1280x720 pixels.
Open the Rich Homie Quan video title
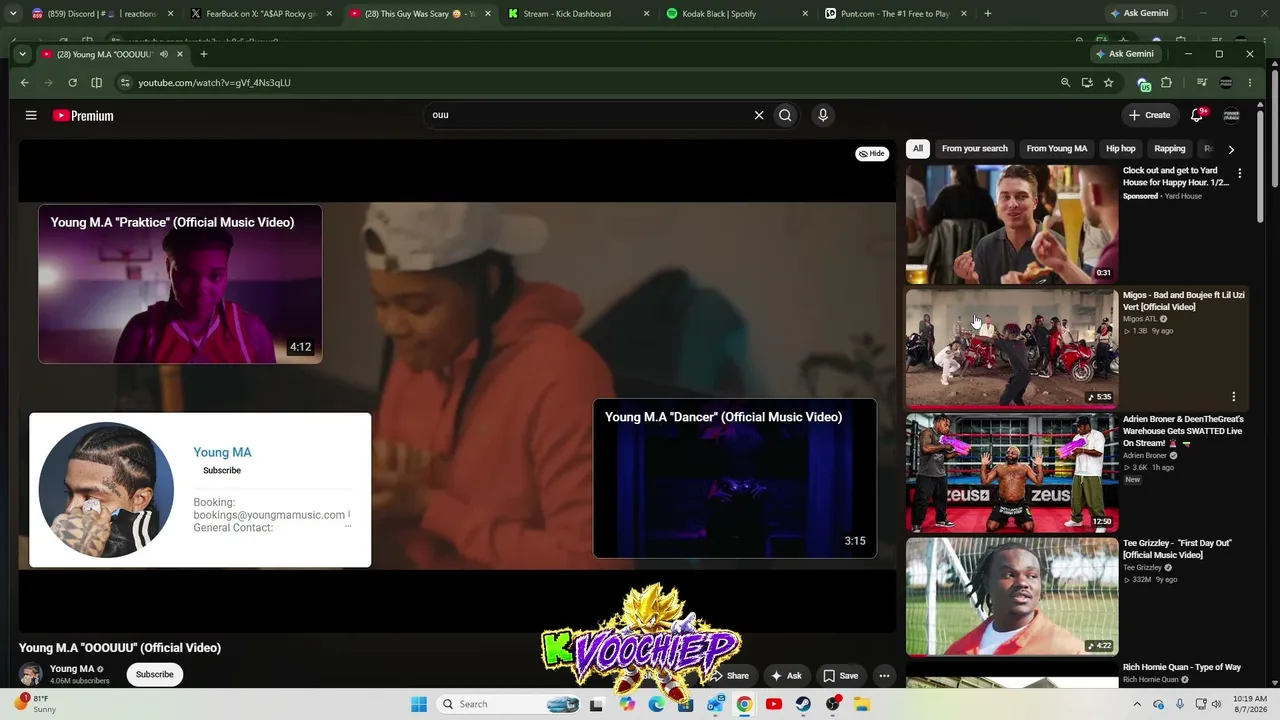1182,667
